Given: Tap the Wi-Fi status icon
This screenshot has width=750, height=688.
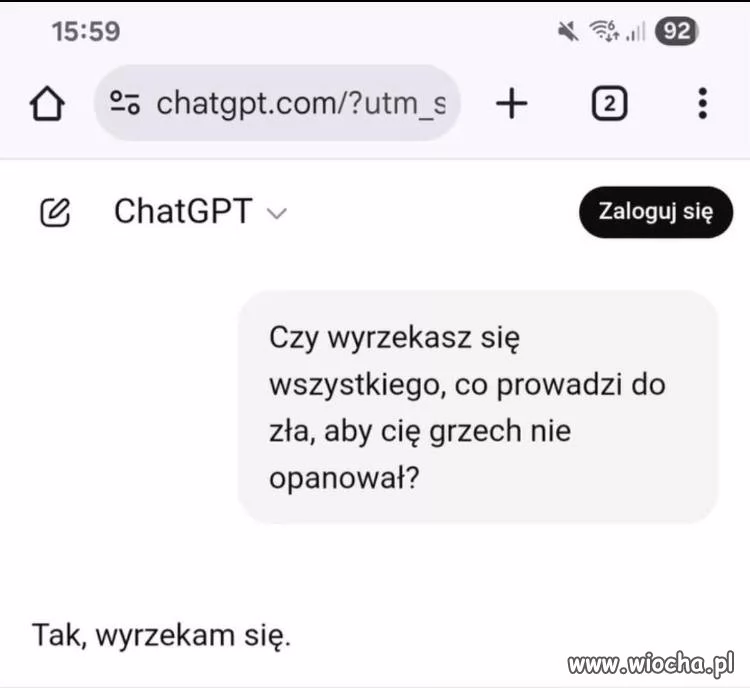Looking at the screenshot, I should pos(604,32).
